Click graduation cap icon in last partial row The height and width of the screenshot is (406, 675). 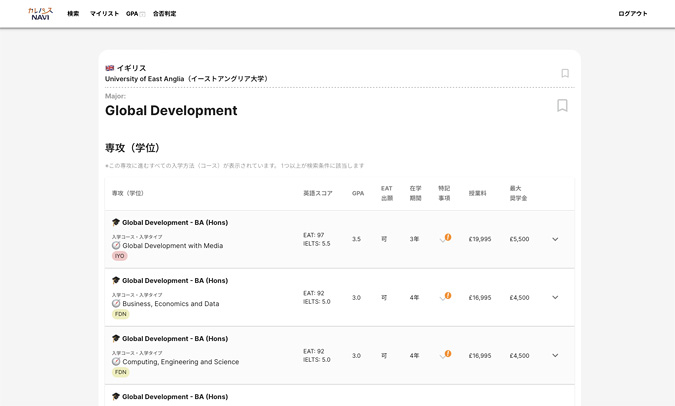(116, 397)
